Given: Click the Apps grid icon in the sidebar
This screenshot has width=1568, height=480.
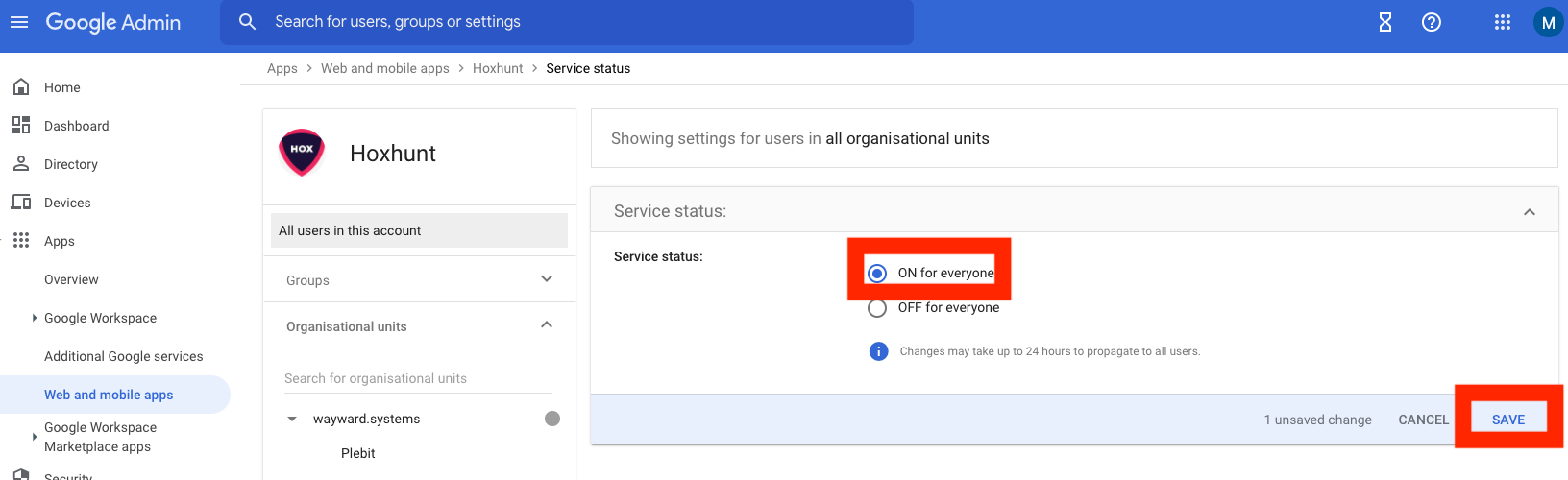Looking at the screenshot, I should (x=21, y=241).
